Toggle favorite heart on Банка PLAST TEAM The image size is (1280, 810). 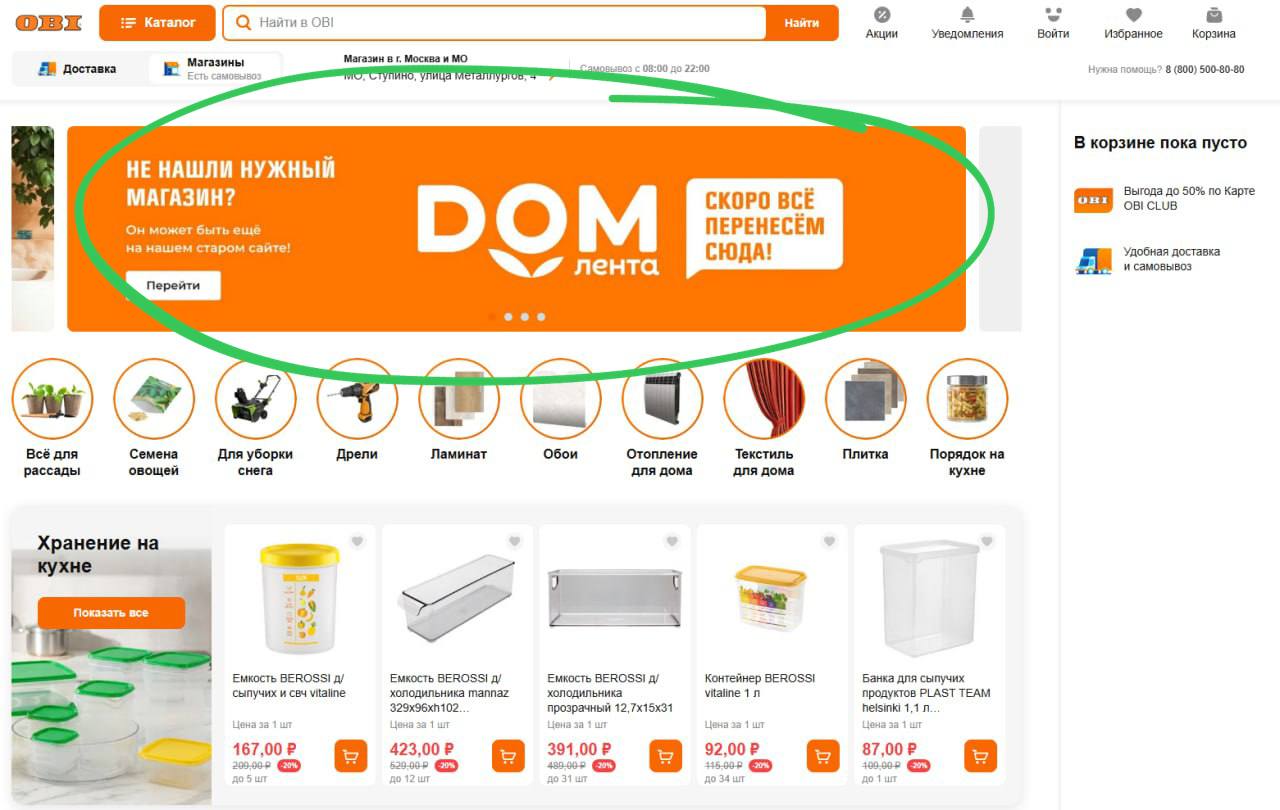point(987,541)
